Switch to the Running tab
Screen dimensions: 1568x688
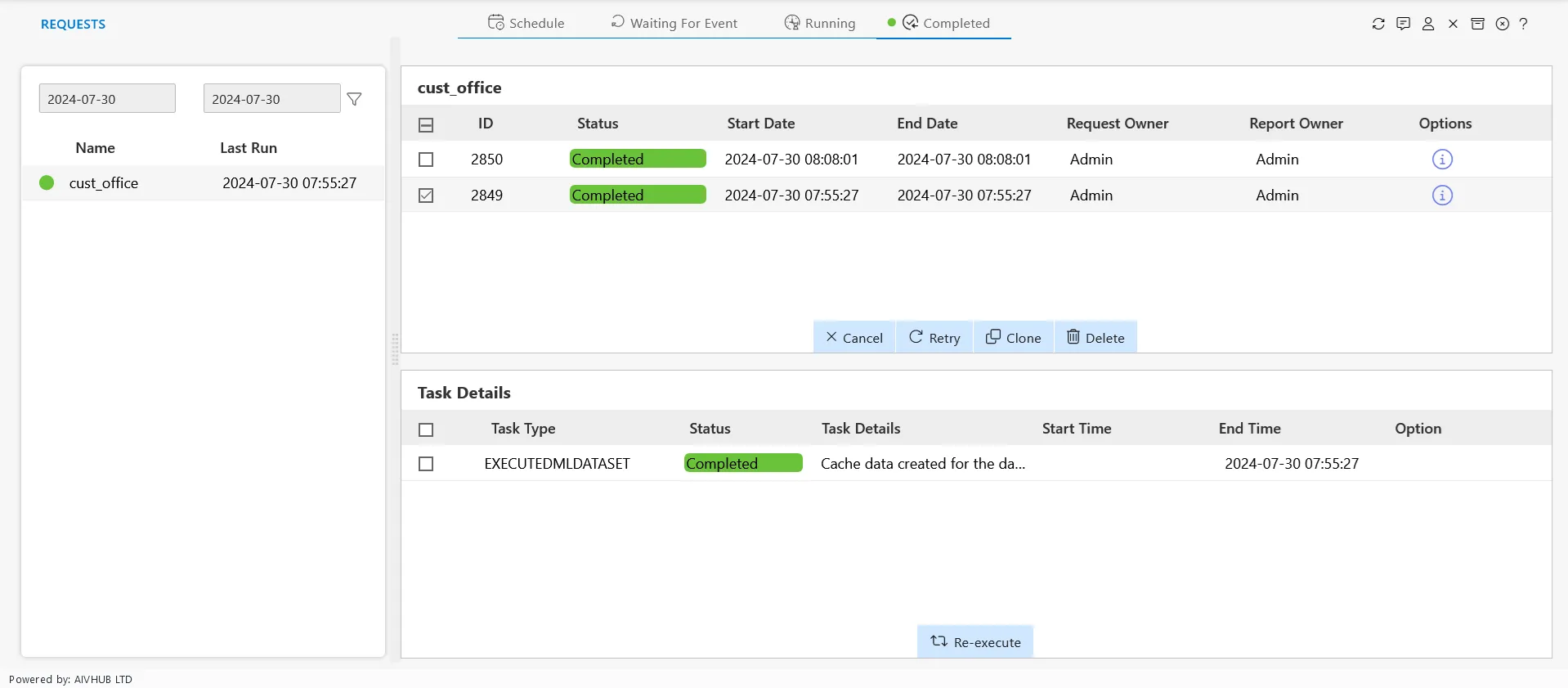[820, 23]
